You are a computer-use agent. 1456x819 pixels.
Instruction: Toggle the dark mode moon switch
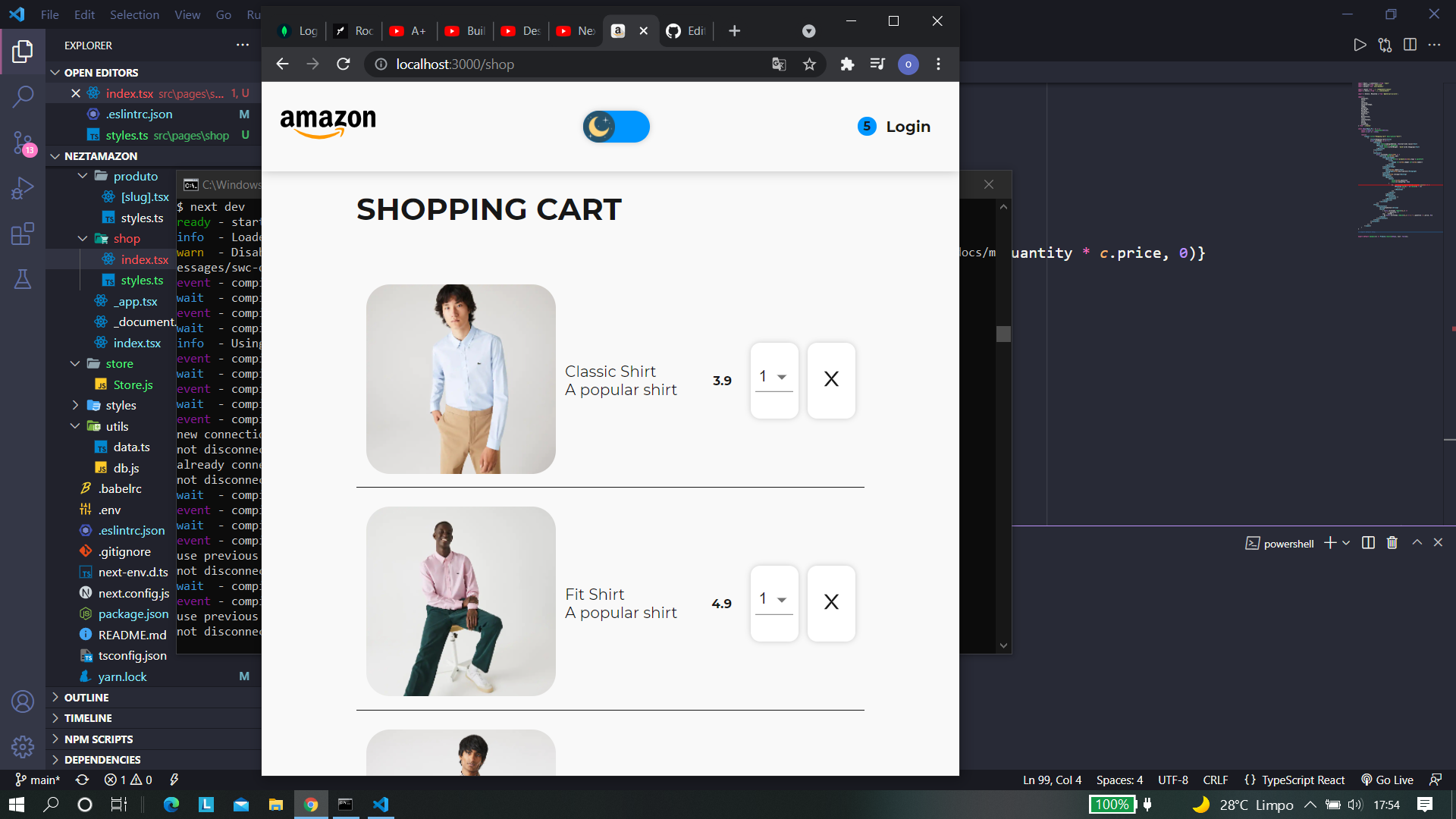[616, 127]
